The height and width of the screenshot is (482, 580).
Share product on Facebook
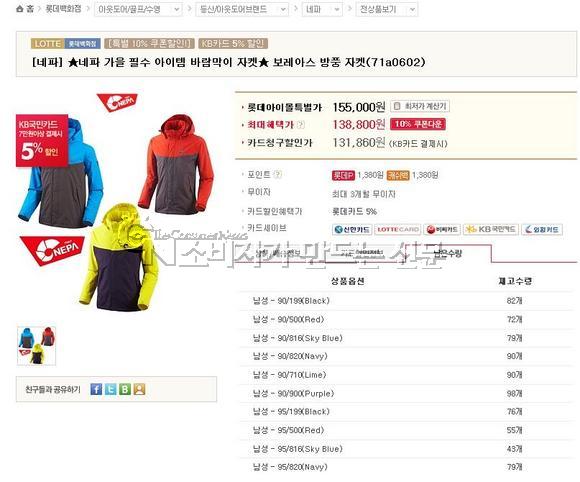pos(96,389)
